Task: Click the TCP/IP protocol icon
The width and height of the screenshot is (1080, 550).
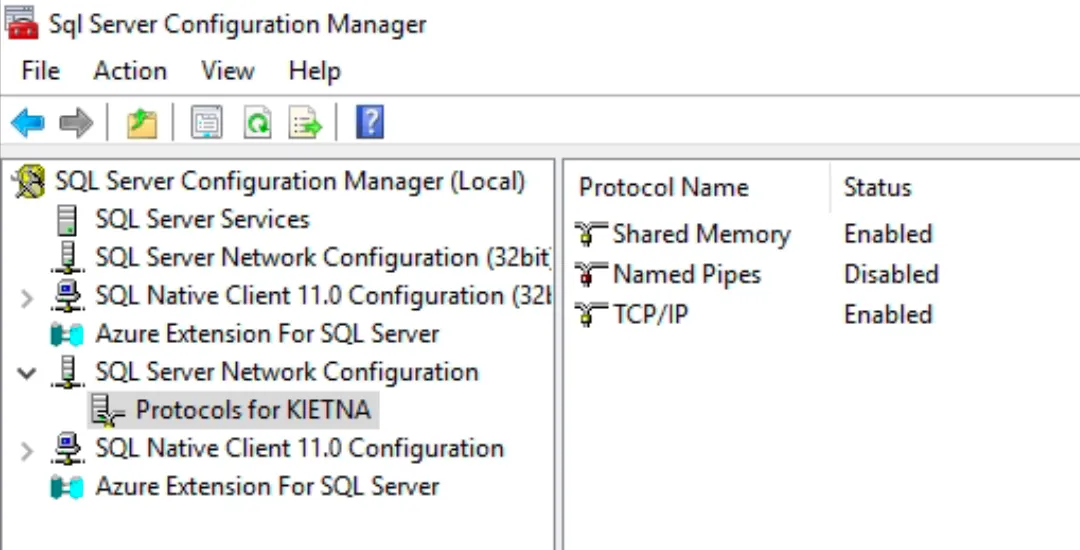Action: pos(591,315)
